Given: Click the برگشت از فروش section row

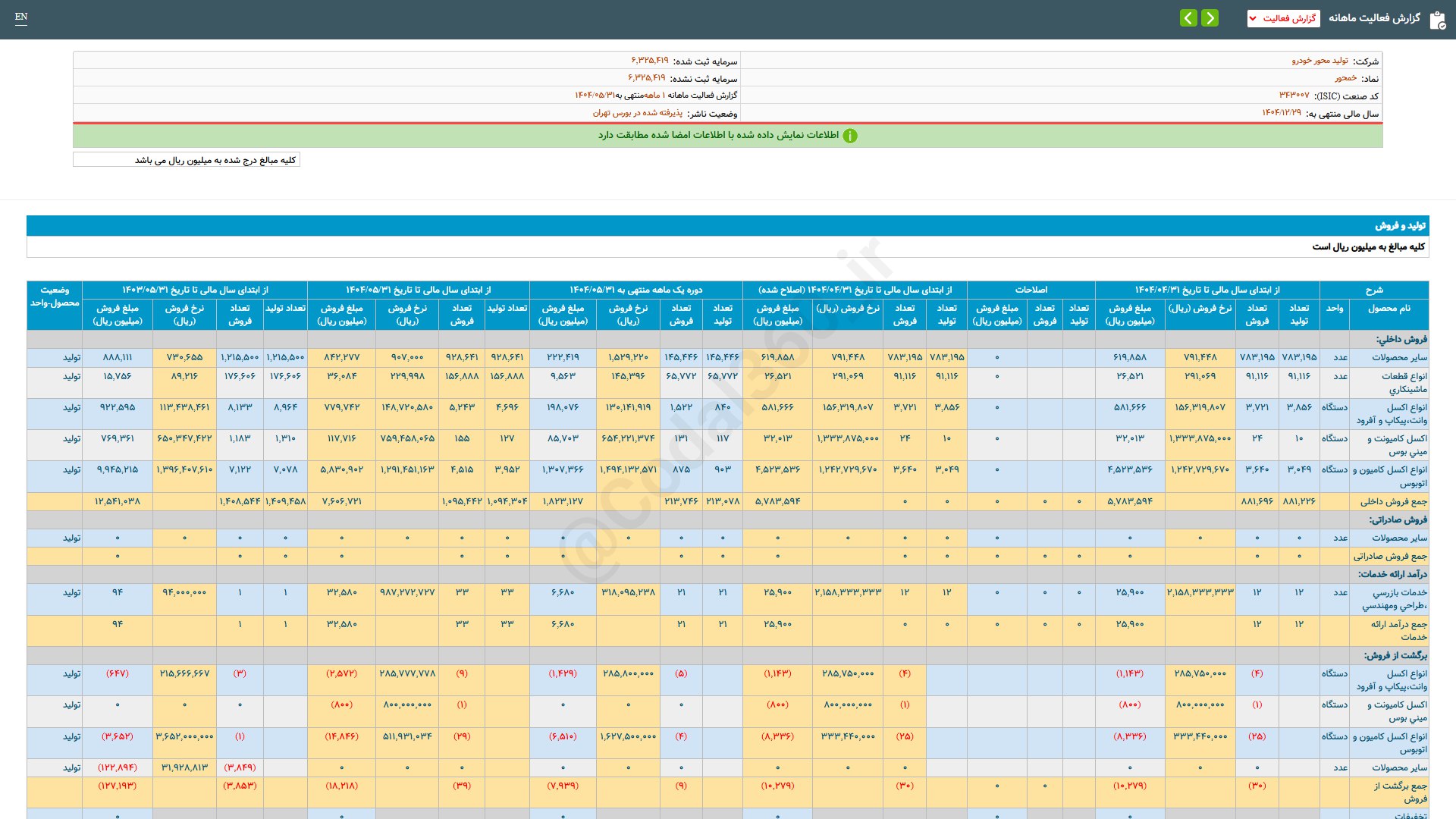Looking at the screenshot, I should [x=1395, y=655].
